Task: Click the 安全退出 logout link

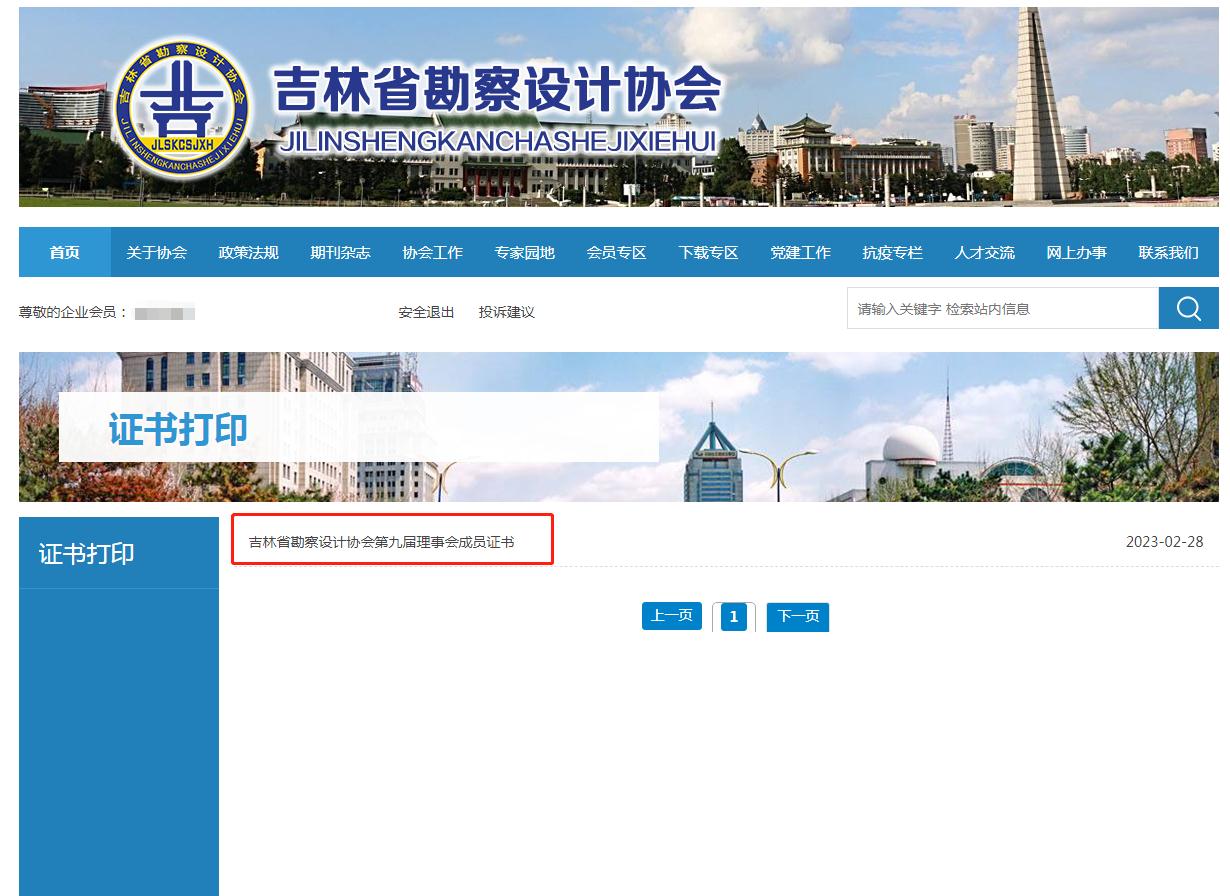Action: click(x=426, y=312)
